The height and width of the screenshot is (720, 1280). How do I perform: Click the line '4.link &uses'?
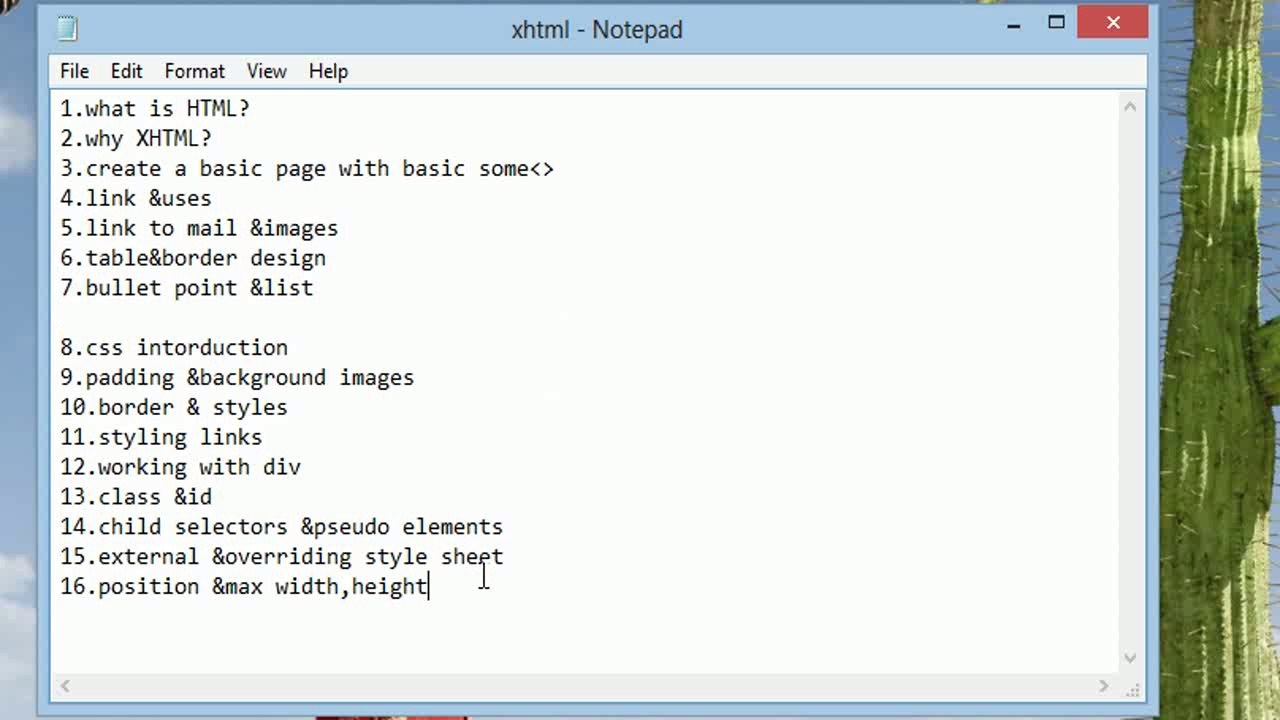[x=135, y=198]
